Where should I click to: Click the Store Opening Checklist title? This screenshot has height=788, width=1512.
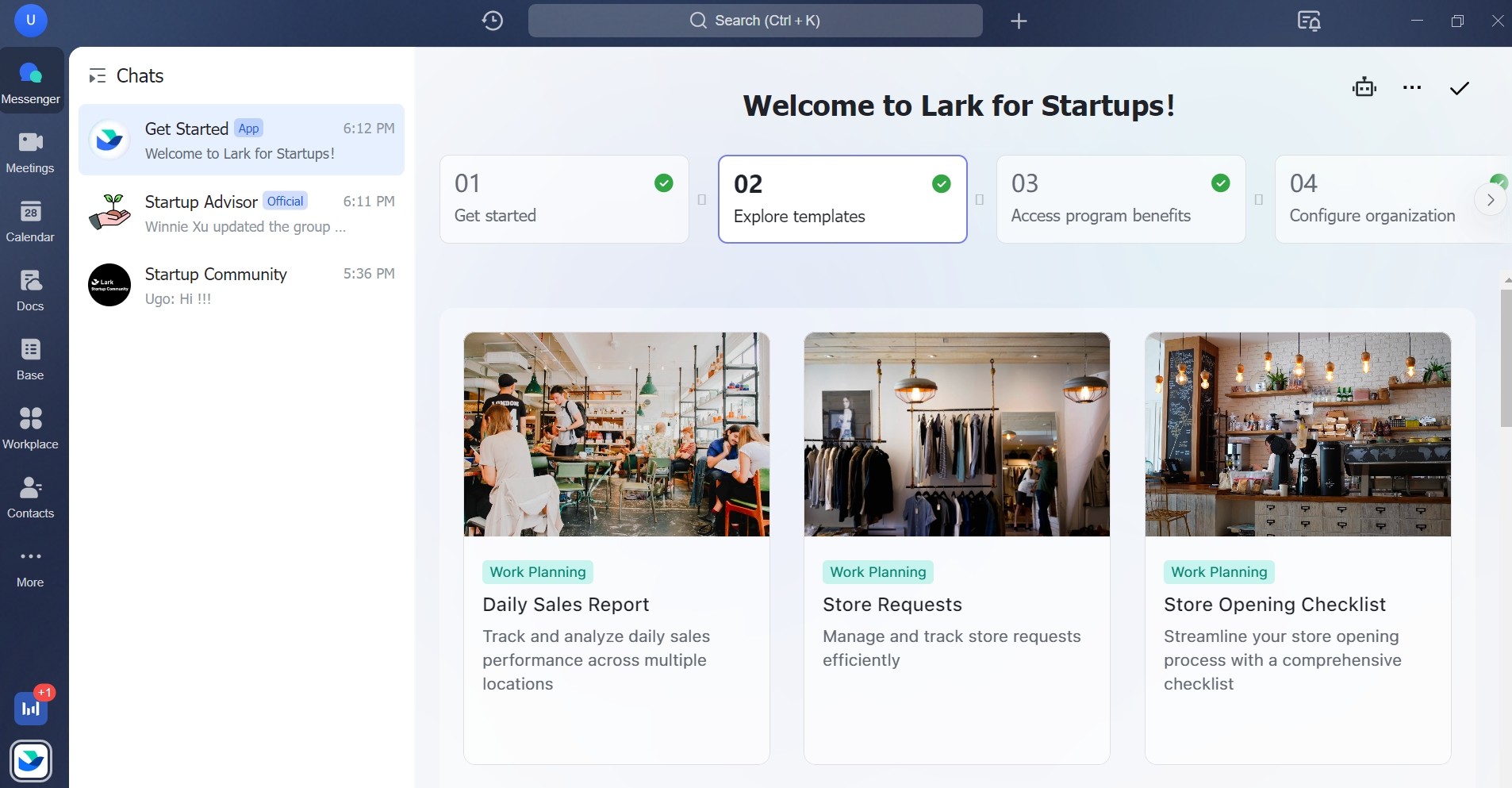pyautogui.click(x=1275, y=605)
